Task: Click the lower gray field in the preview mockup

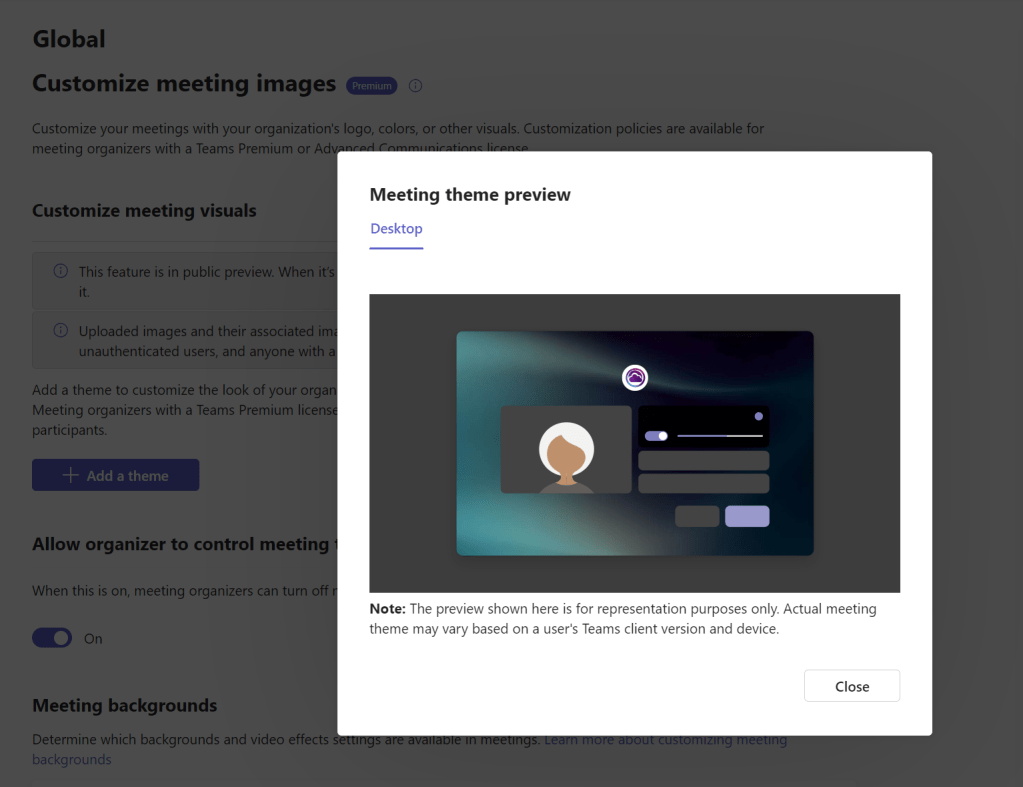Action: click(703, 484)
